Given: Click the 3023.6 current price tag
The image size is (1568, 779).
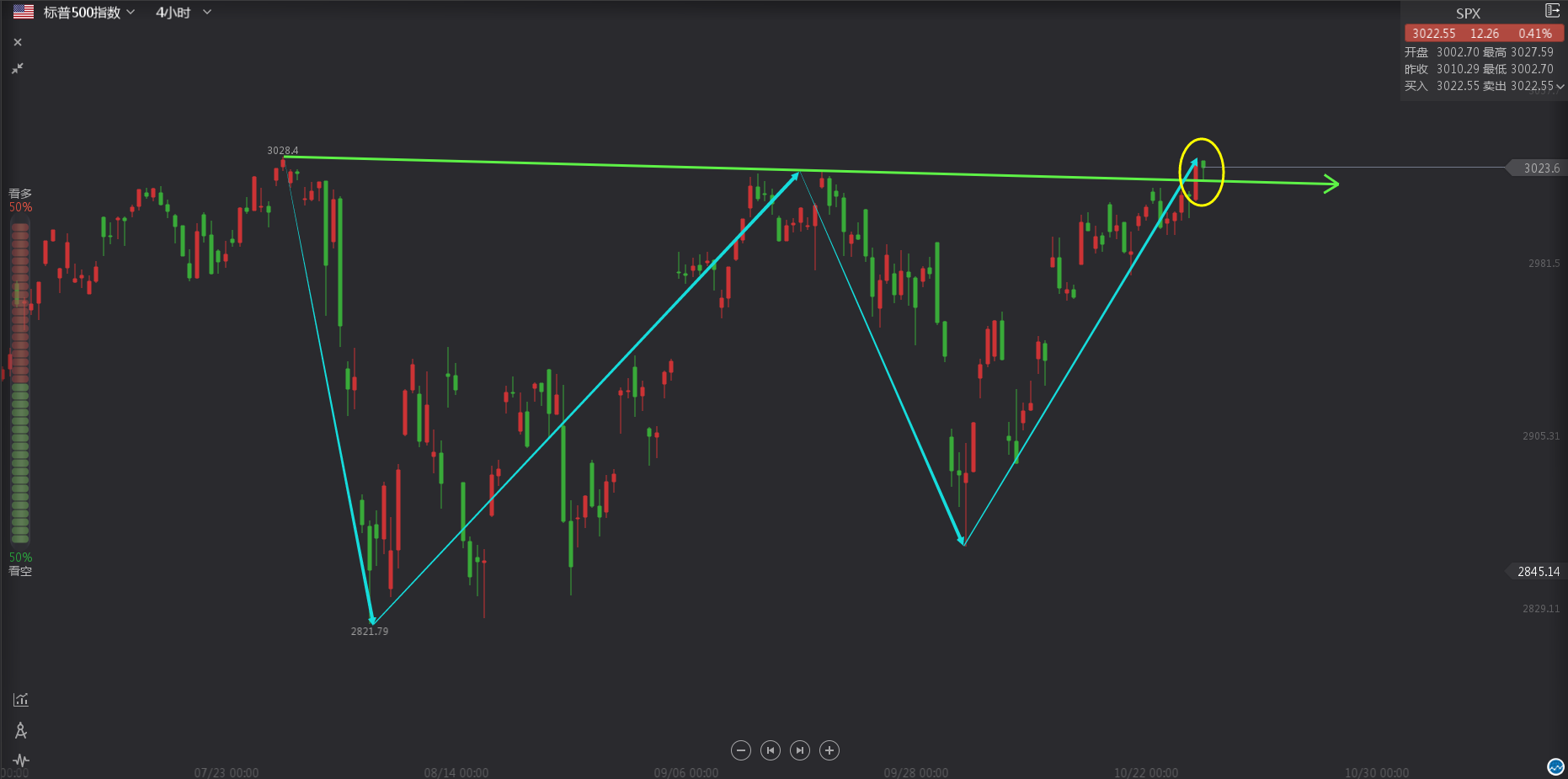Looking at the screenshot, I should click(1536, 168).
